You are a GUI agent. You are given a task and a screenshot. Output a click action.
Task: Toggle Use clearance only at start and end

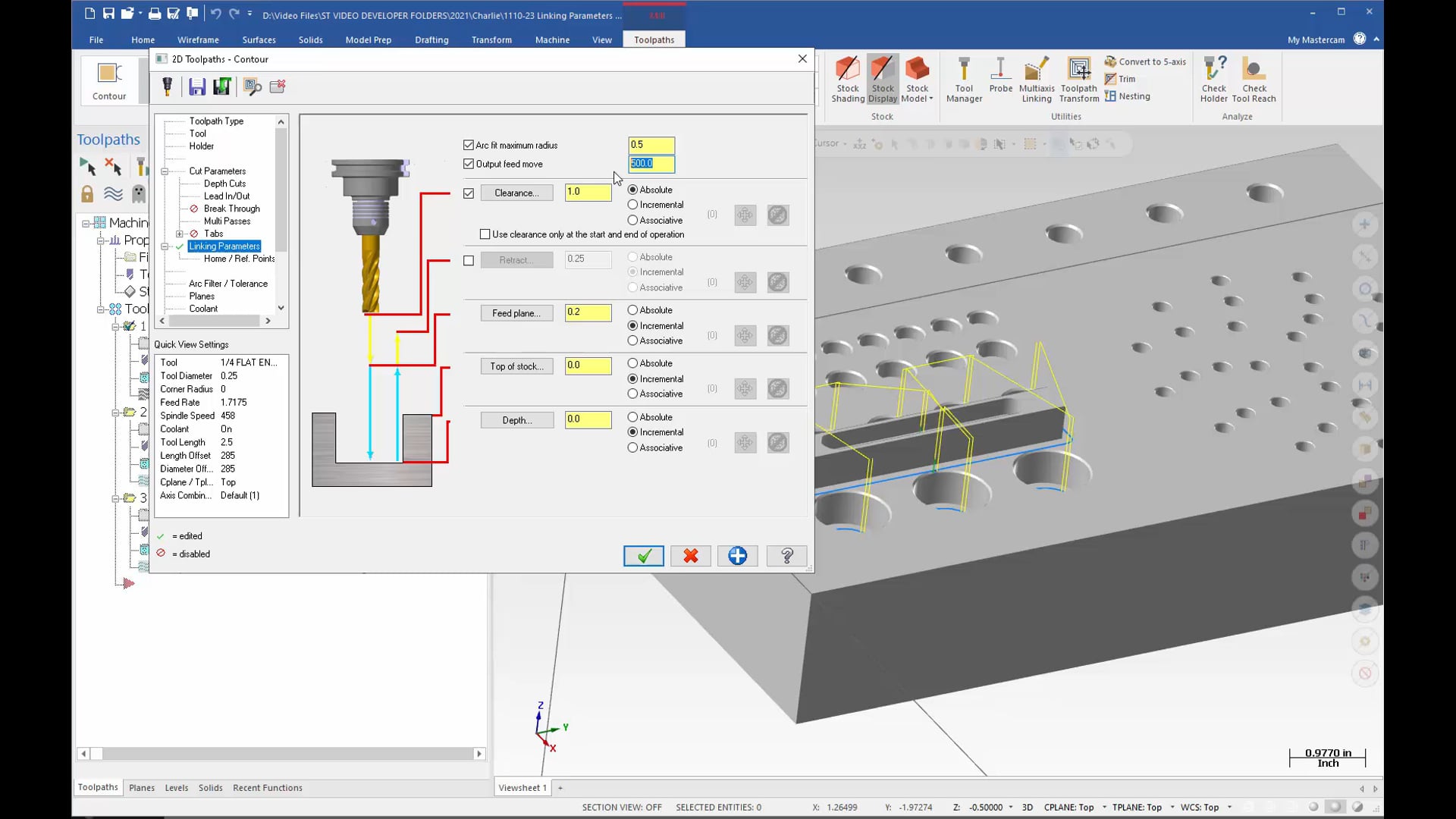[x=485, y=234]
